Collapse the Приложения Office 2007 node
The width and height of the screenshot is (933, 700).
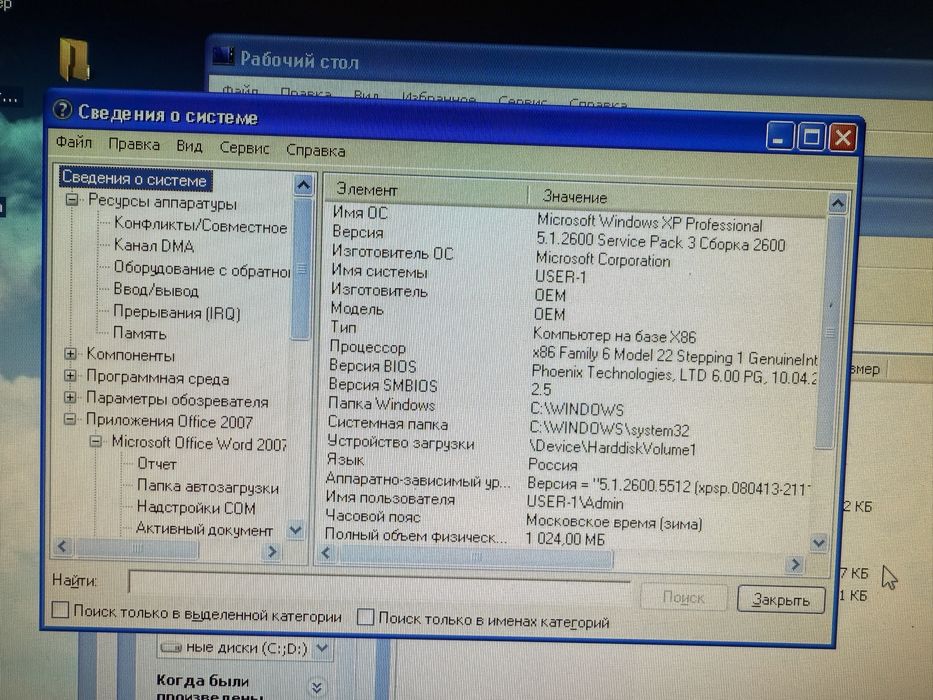coord(70,420)
